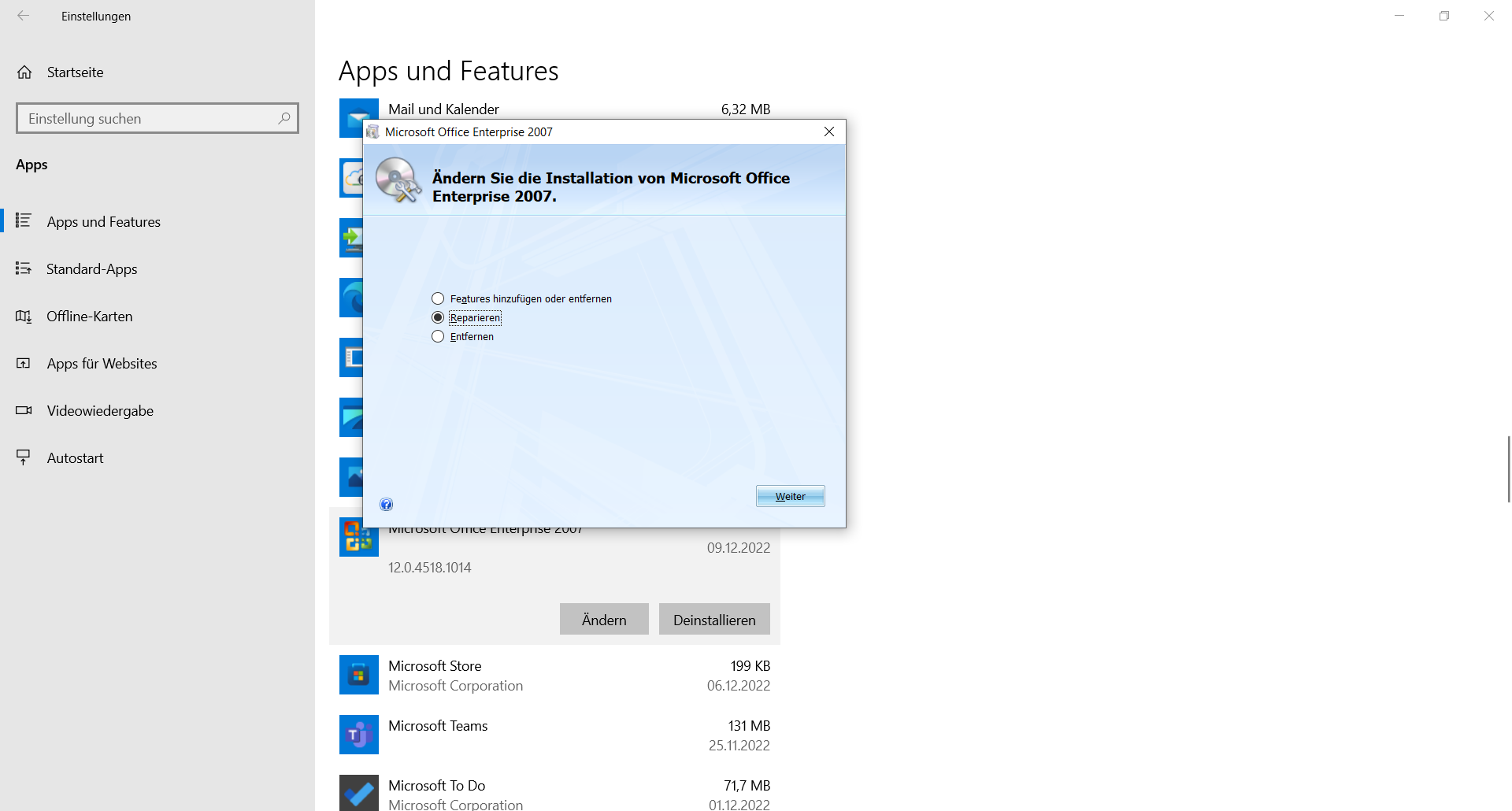
Task: Click the Microsoft Teams app icon
Action: [359, 735]
